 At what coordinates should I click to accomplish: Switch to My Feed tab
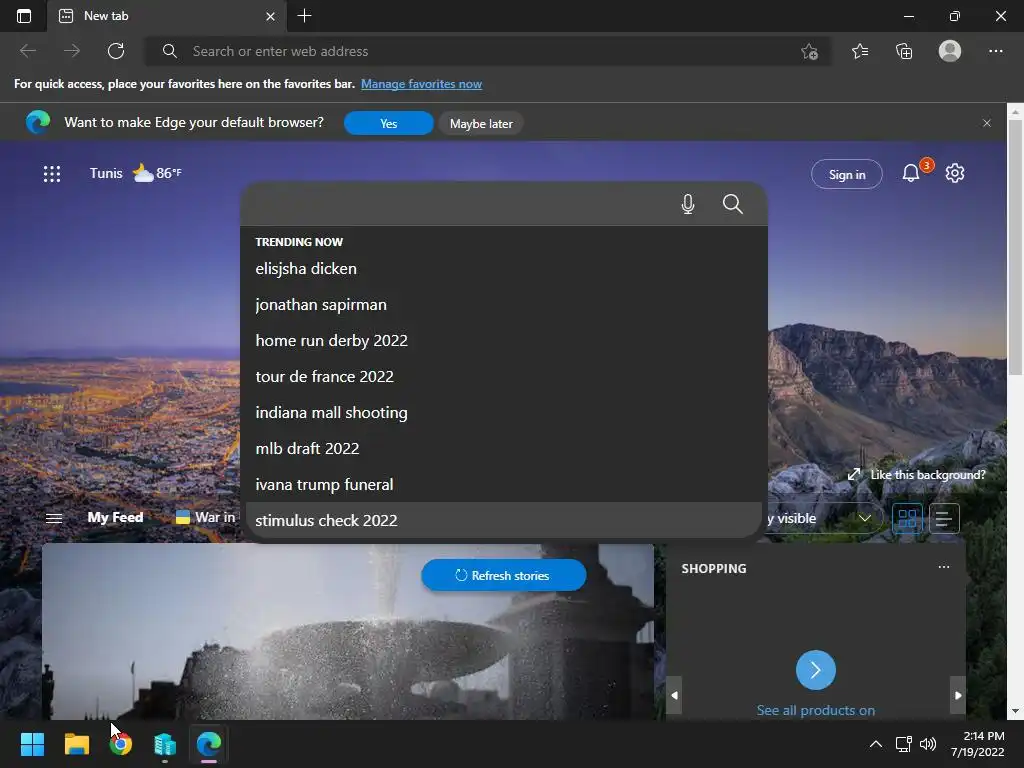coord(116,517)
